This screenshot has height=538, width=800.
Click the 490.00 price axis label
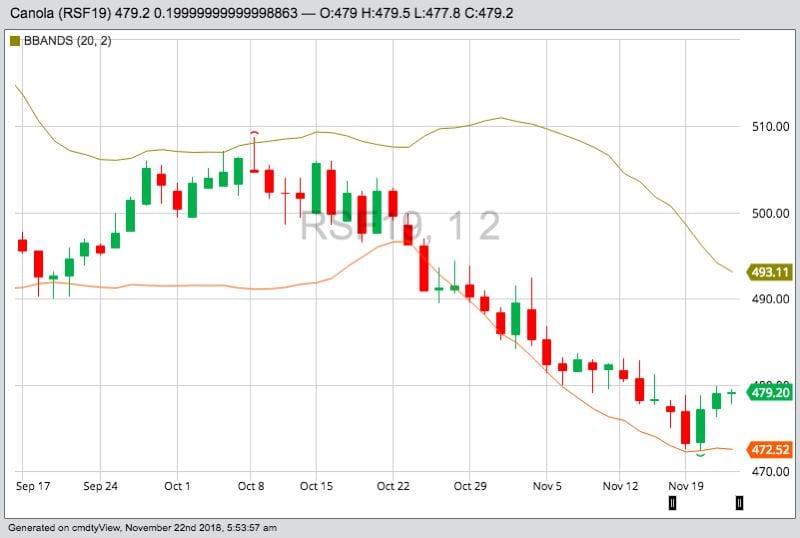click(x=770, y=299)
